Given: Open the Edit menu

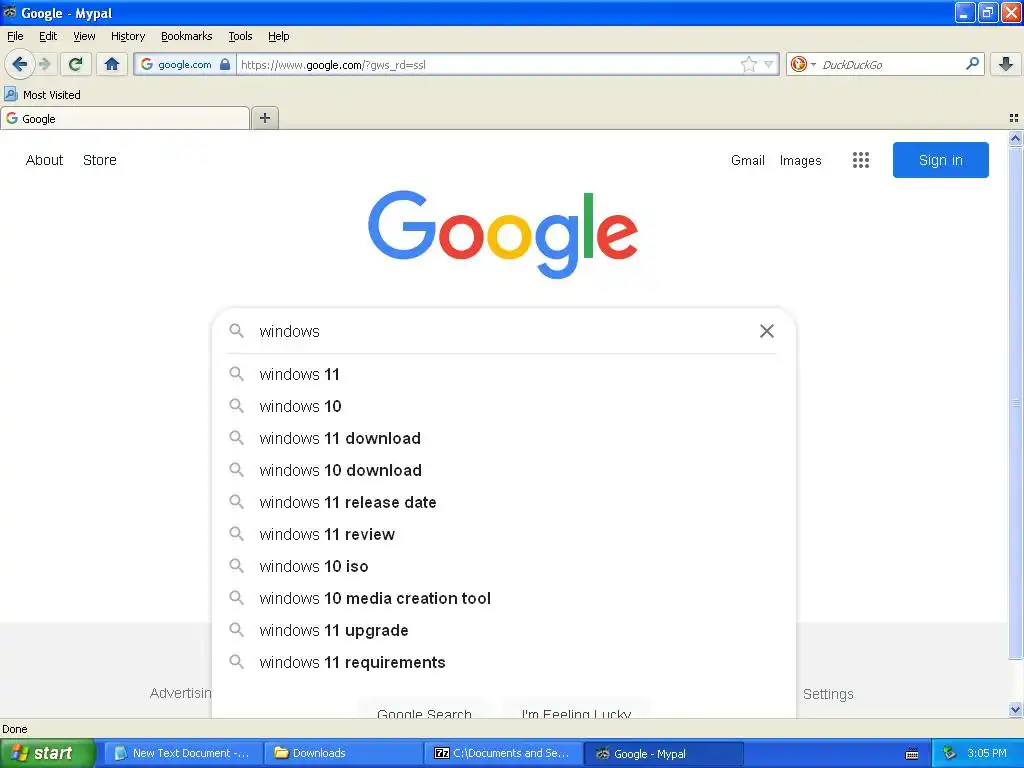Looking at the screenshot, I should 48,36.
